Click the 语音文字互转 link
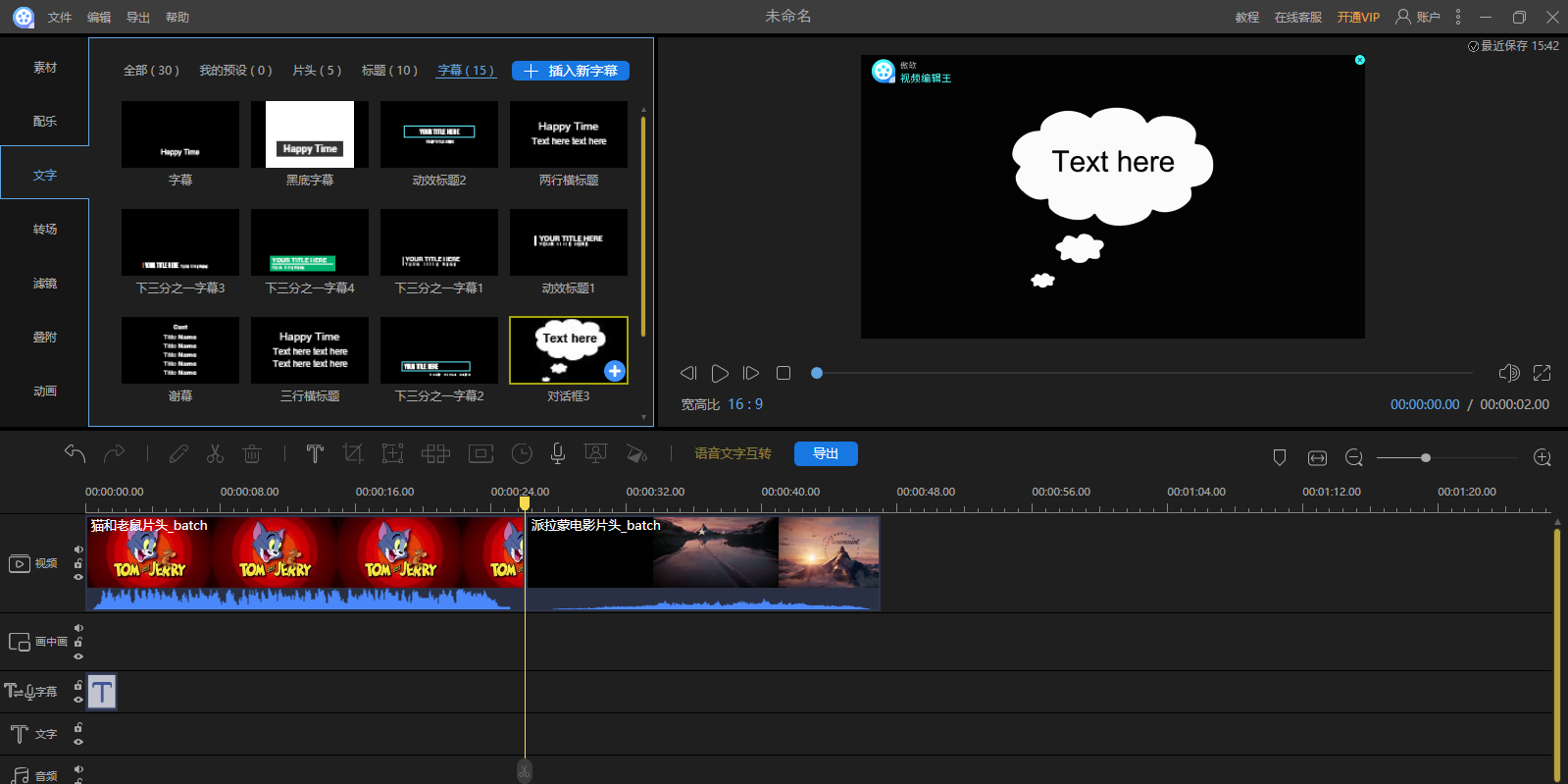Image resolution: width=1568 pixels, height=784 pixels. pos(733,453)
